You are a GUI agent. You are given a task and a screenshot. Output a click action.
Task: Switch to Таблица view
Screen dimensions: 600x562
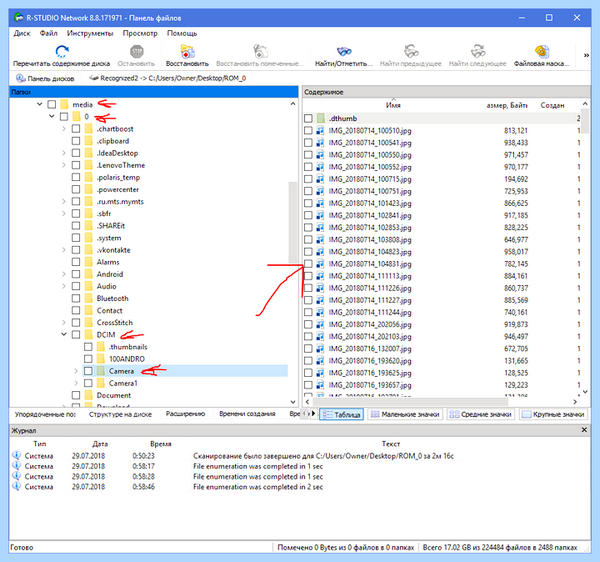tap(342, 414)
